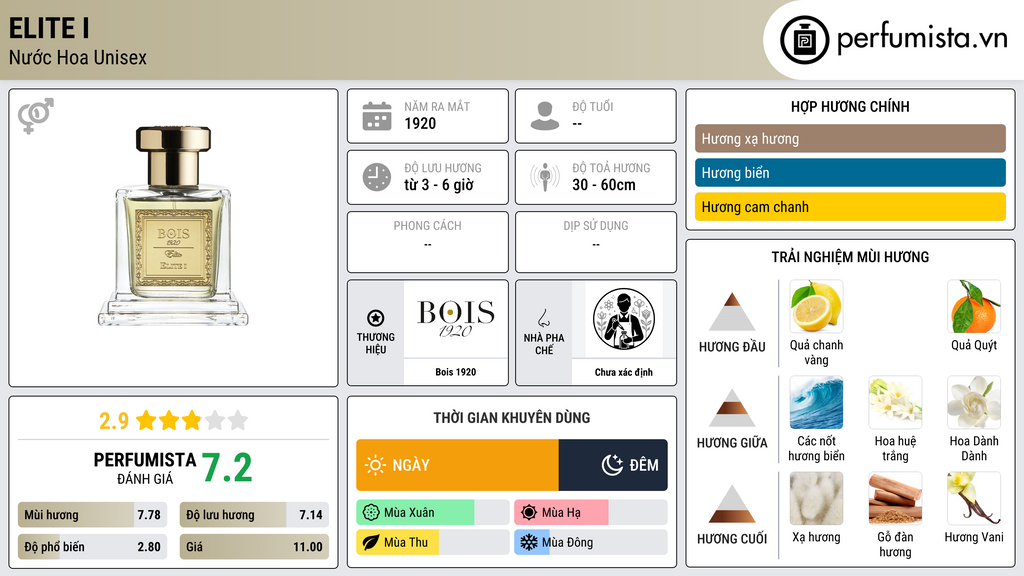Click the Mùa Xuân flower icon
This screenshot has height=576, width=1024.
(371, 513)
